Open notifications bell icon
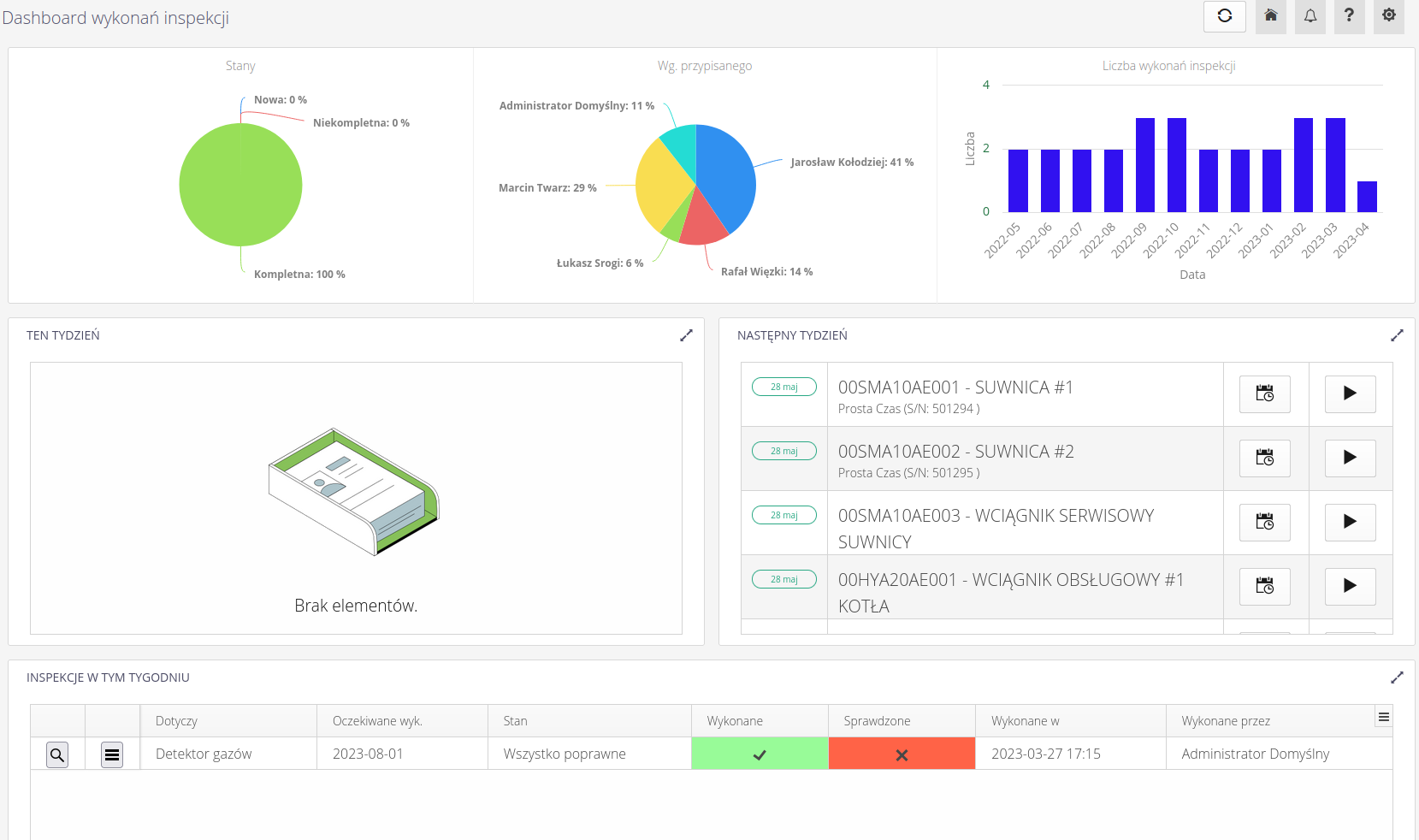 1310,16
